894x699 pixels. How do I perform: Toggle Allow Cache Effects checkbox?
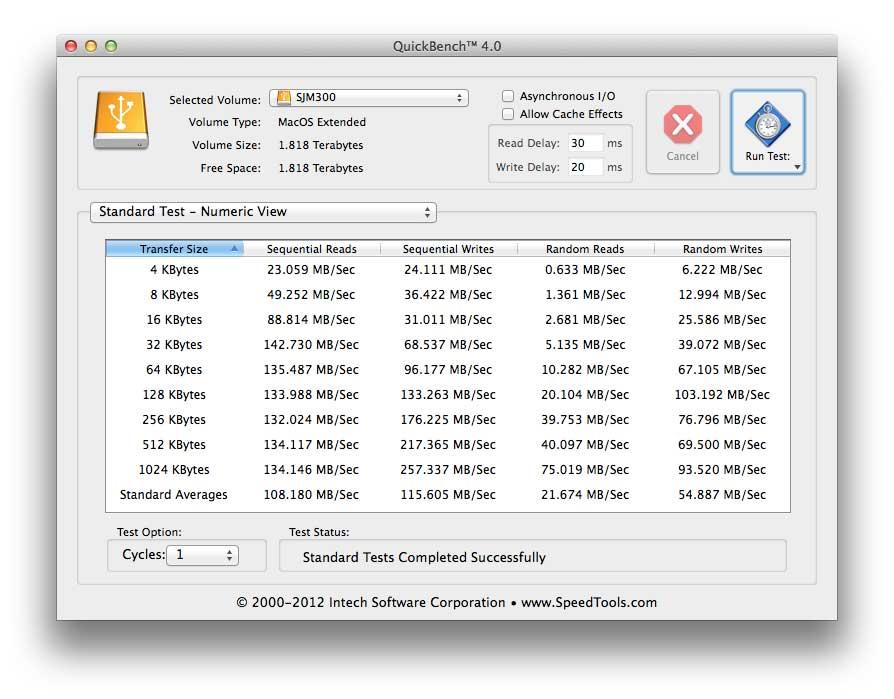tap(507, 114)
